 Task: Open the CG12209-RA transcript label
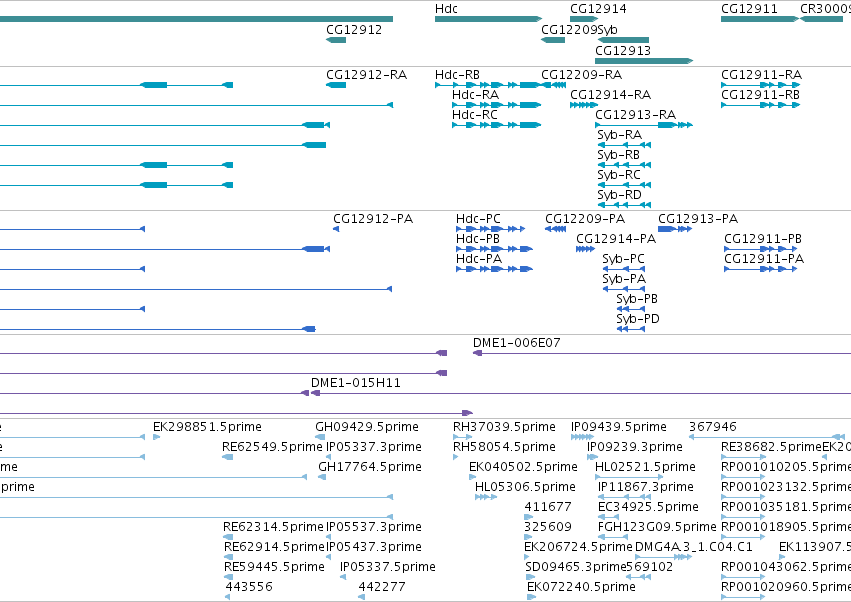point(581,74)
